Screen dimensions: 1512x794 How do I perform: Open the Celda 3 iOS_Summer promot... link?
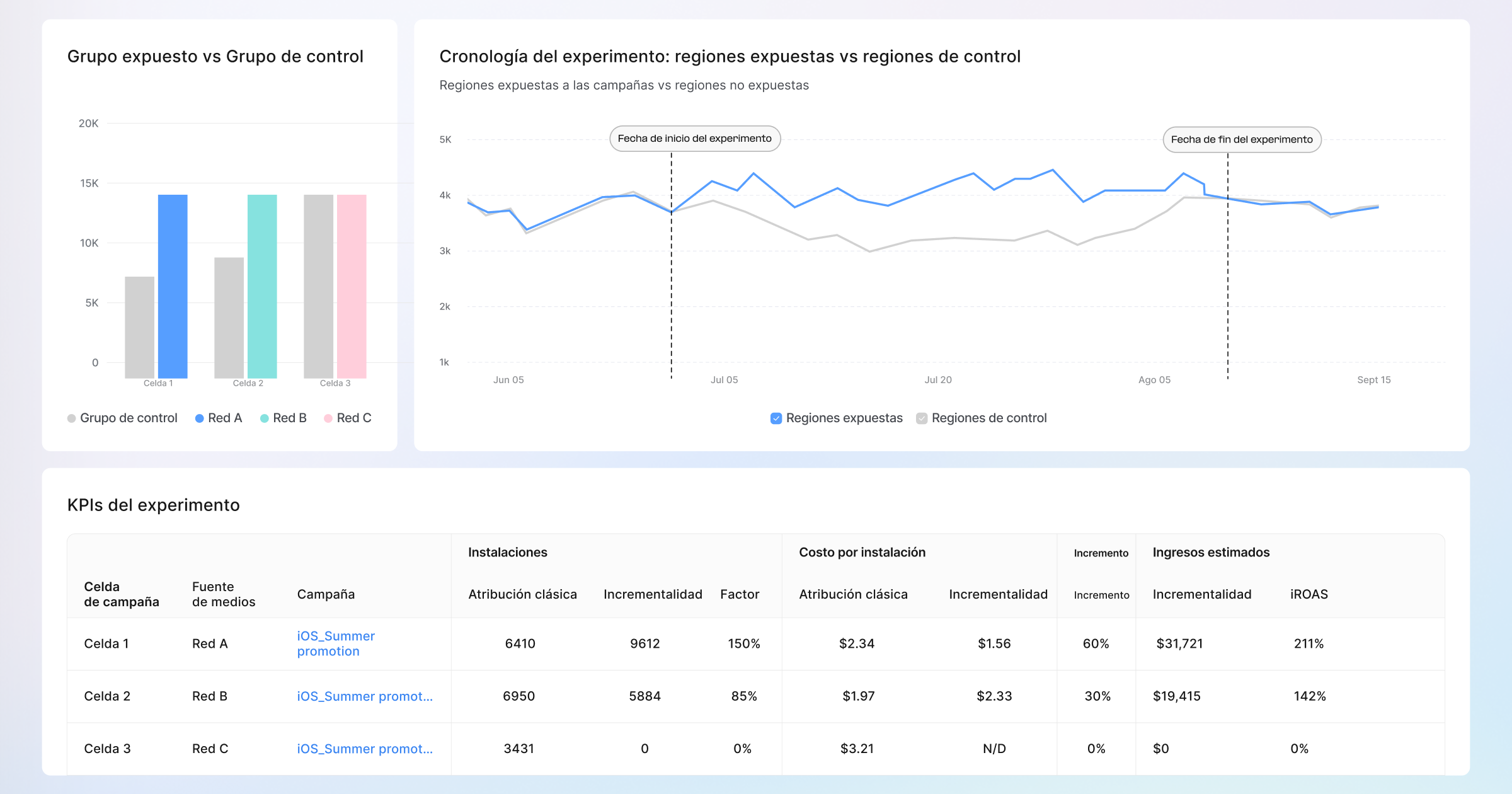365,749
